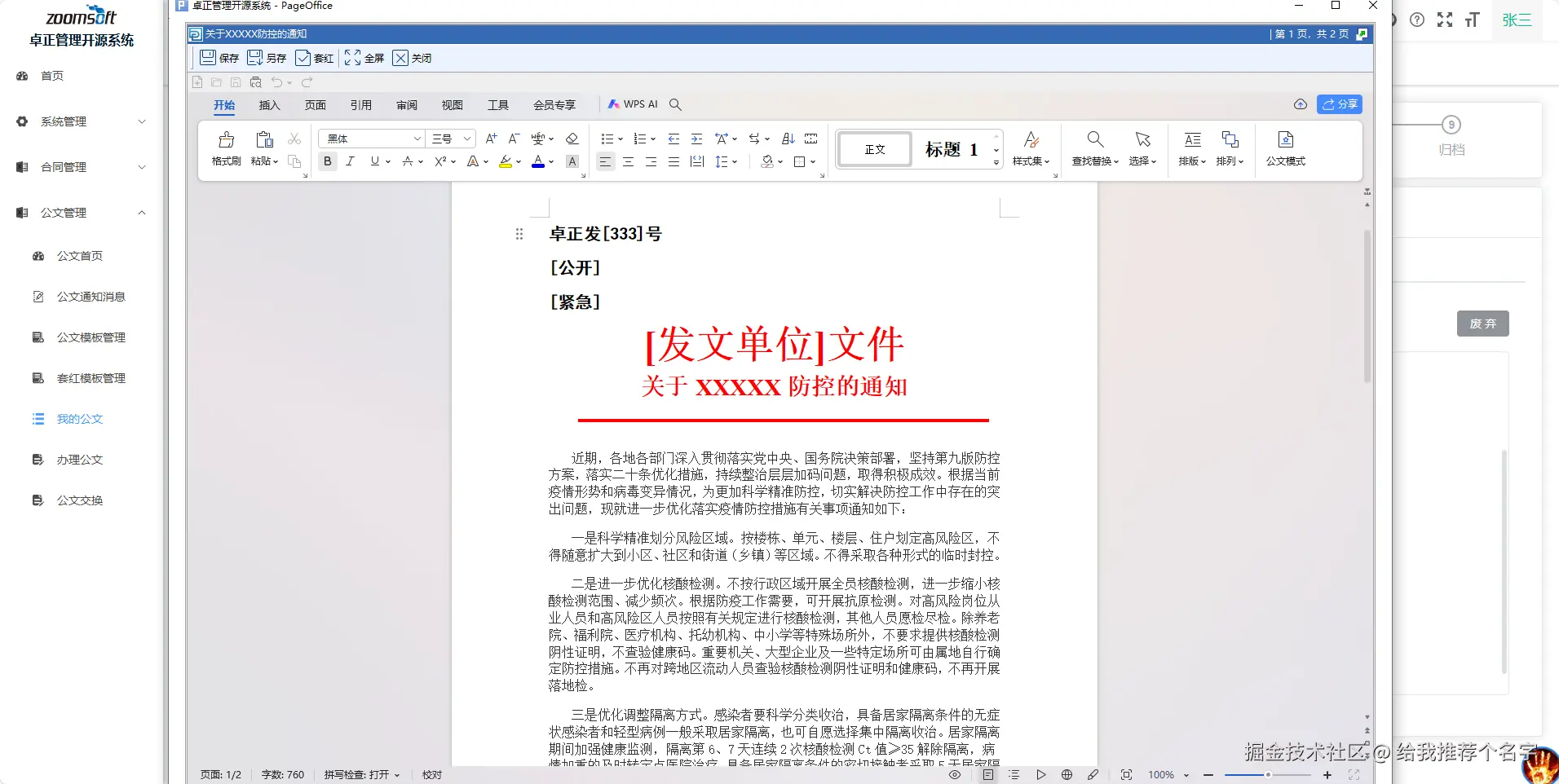Click the WPS AI button
Screen dimensions: 1559x784
pyautogui.click(x=633, y=104)
